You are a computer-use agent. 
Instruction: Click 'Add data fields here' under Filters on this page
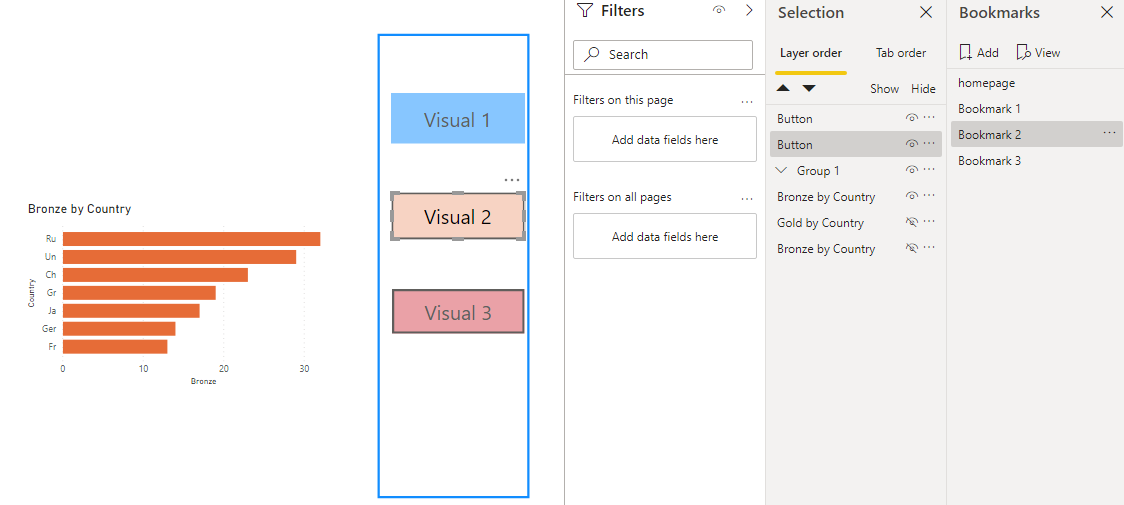click(x=665, y=139)
